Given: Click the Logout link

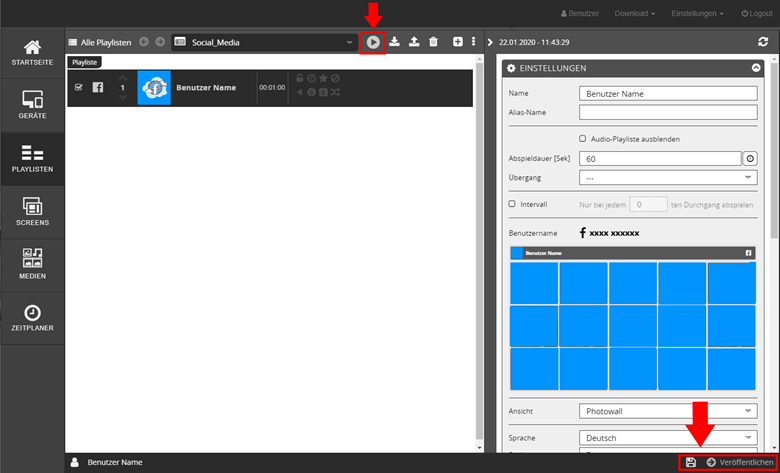Looking at the screenshot, I should coord(755,13).
